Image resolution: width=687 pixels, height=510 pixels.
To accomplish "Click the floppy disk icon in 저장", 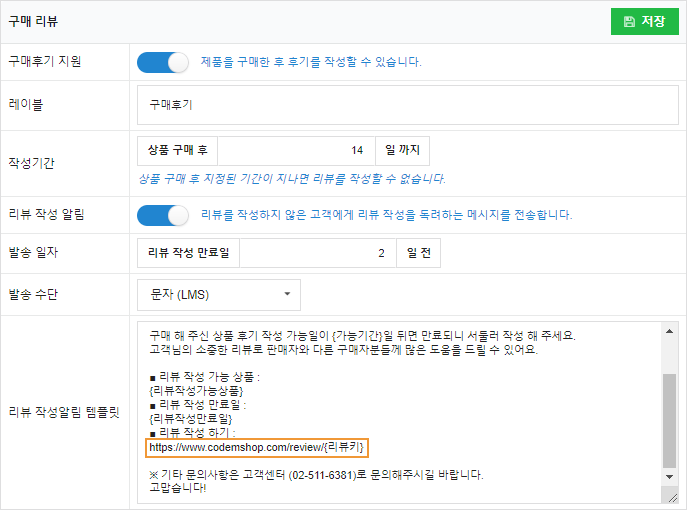I will coord(629,21).
